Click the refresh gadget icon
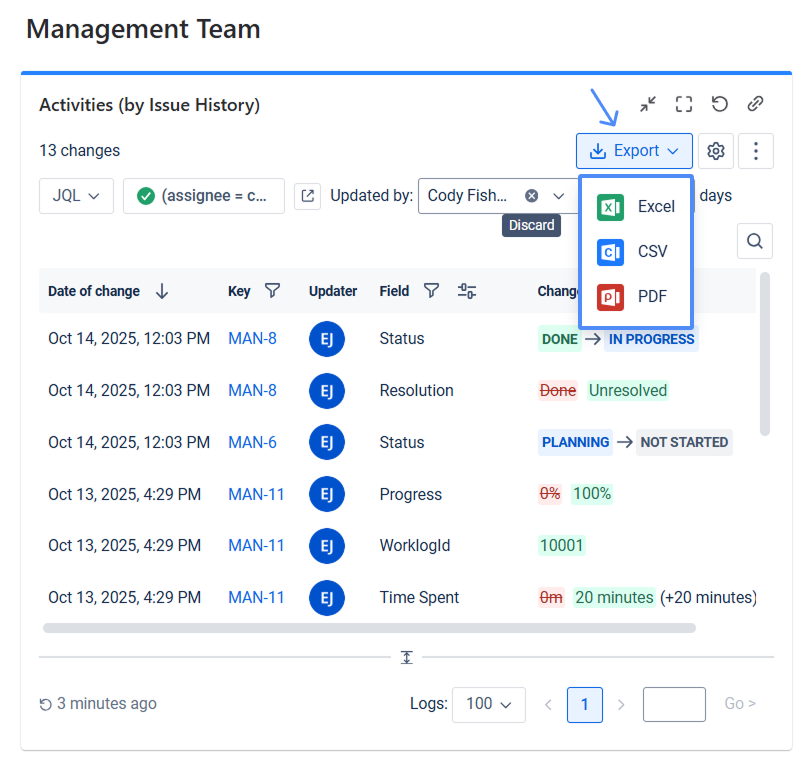Viewport: 807px width, 765px height. click(x=719, y=104)
